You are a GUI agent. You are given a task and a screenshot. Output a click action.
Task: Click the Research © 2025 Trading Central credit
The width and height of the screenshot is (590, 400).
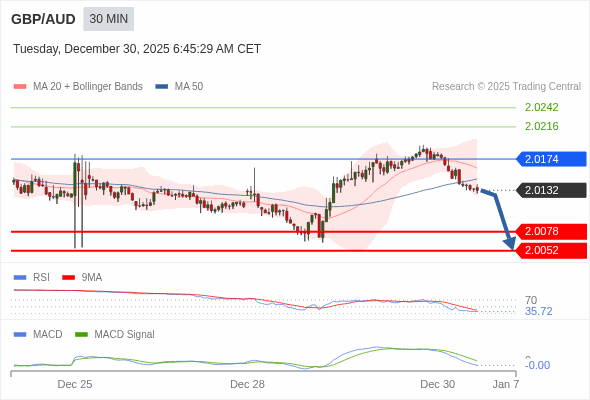coord(506,87)
